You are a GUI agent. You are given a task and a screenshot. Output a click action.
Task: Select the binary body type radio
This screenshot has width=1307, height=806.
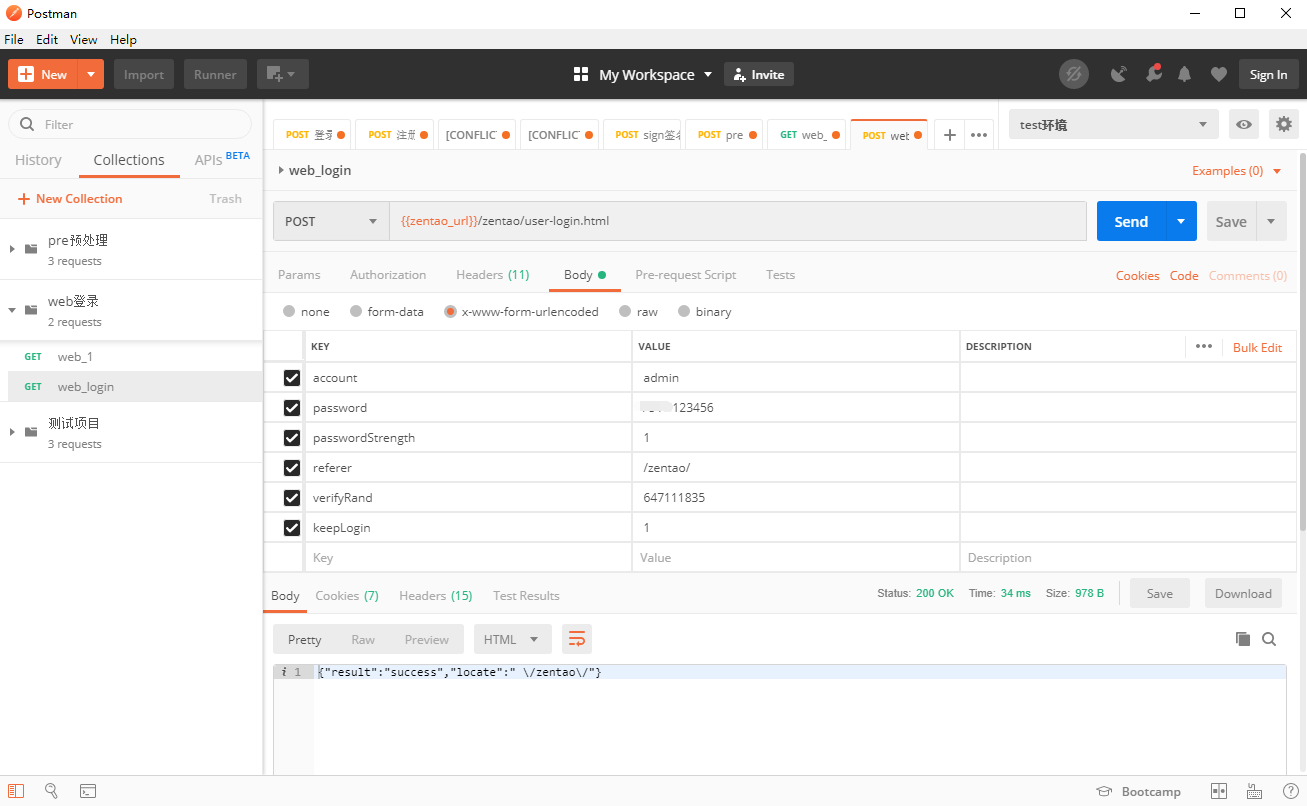(x=684, y=311)
